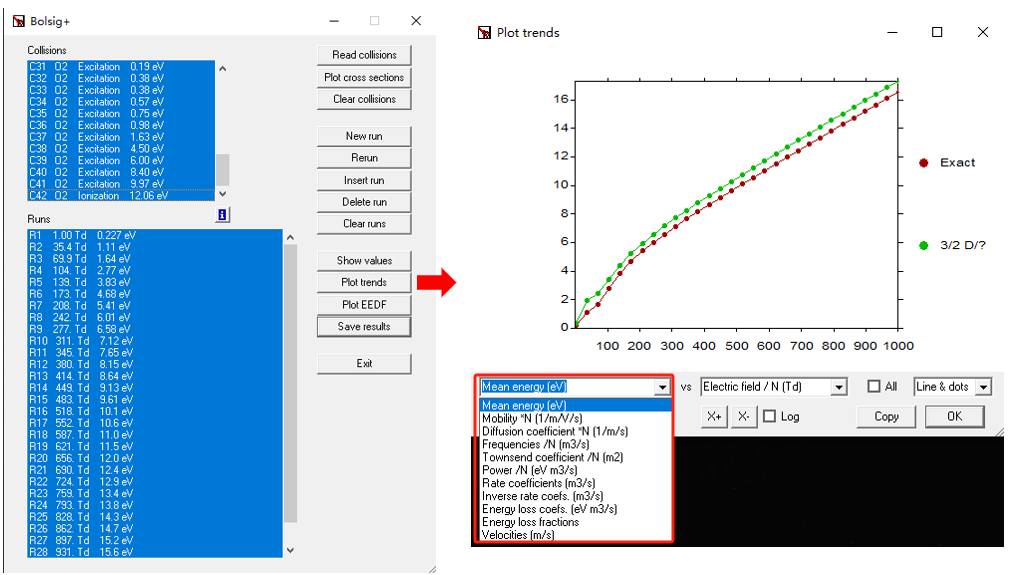Open the Electric field / N (Td) dropdown
1015x575 pixels.
839,387
